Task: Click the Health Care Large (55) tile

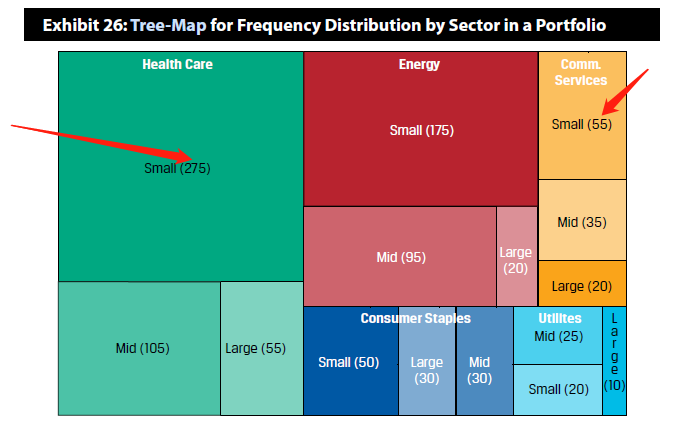Action: point(262,348)
